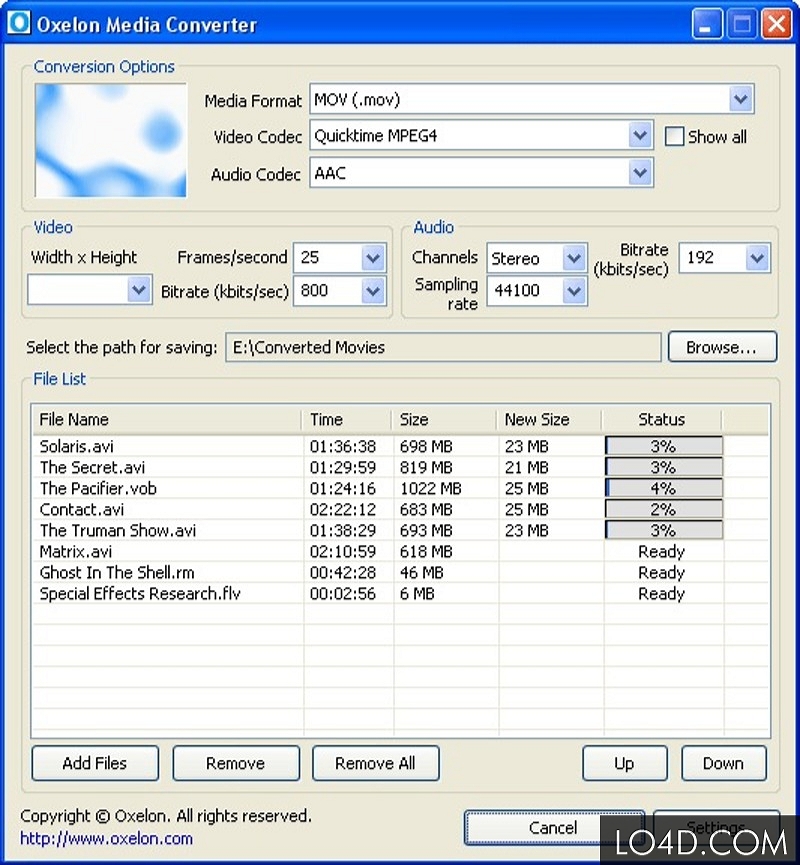Click the 21 MB new size cell
Viewport: 800px width, 865px height.
coord(526,467)
